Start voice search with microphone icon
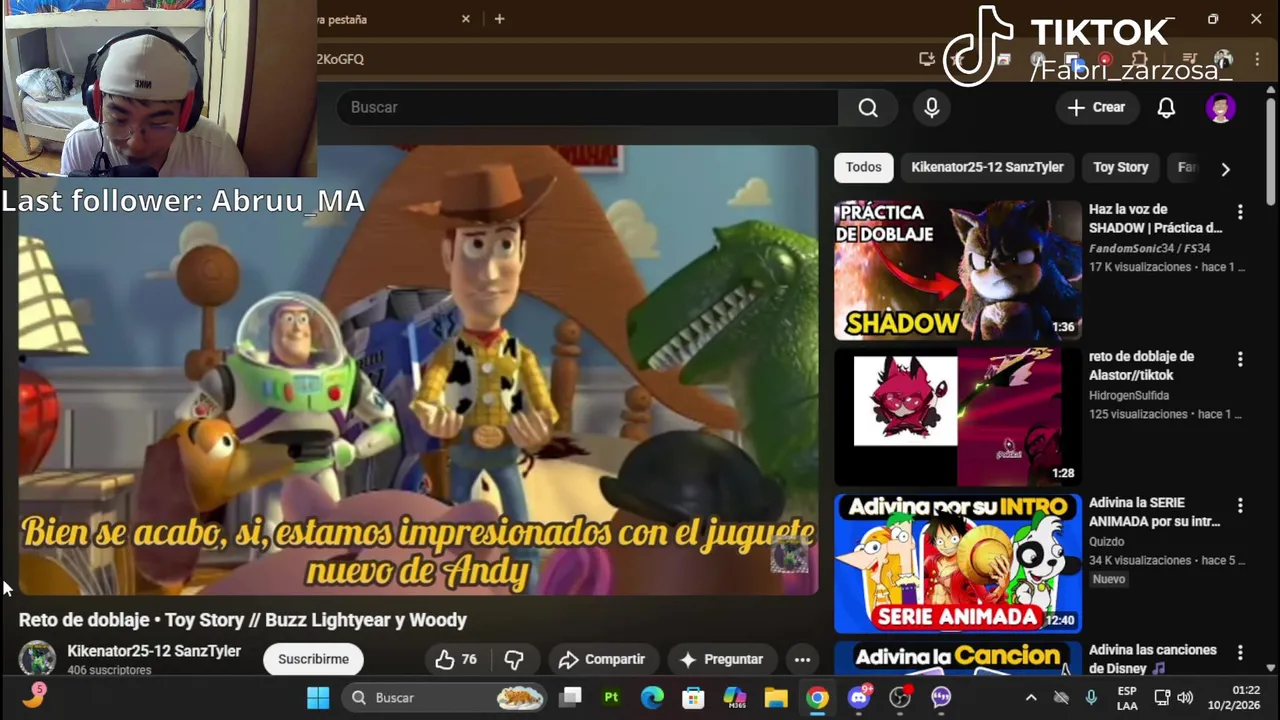 click(x=932, y=108)
